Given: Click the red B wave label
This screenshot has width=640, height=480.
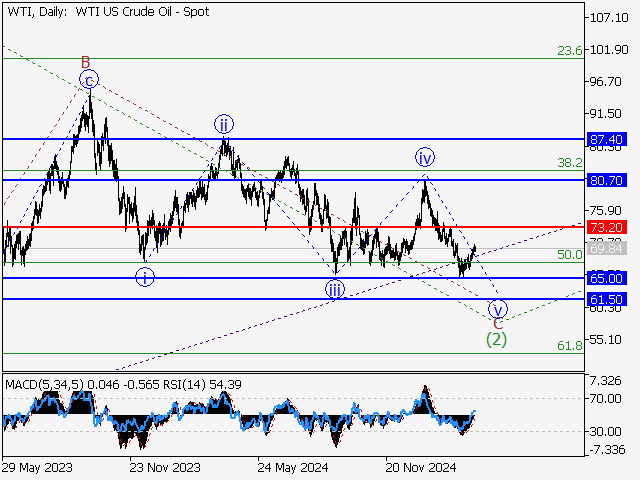Looking at the screenshot, I should click(86, 62).
